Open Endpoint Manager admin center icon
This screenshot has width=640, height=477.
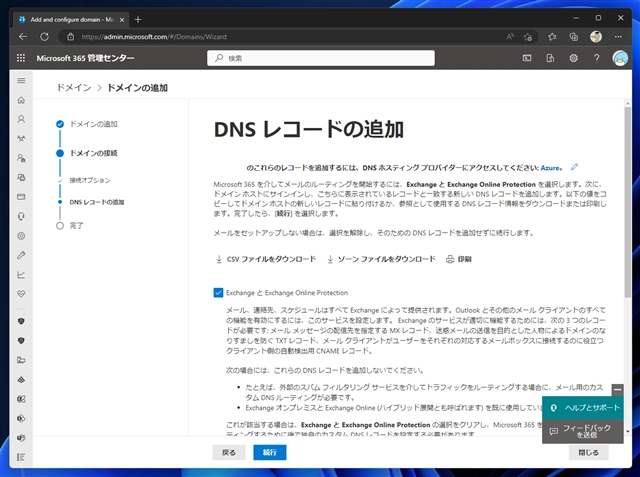[21, 360]
